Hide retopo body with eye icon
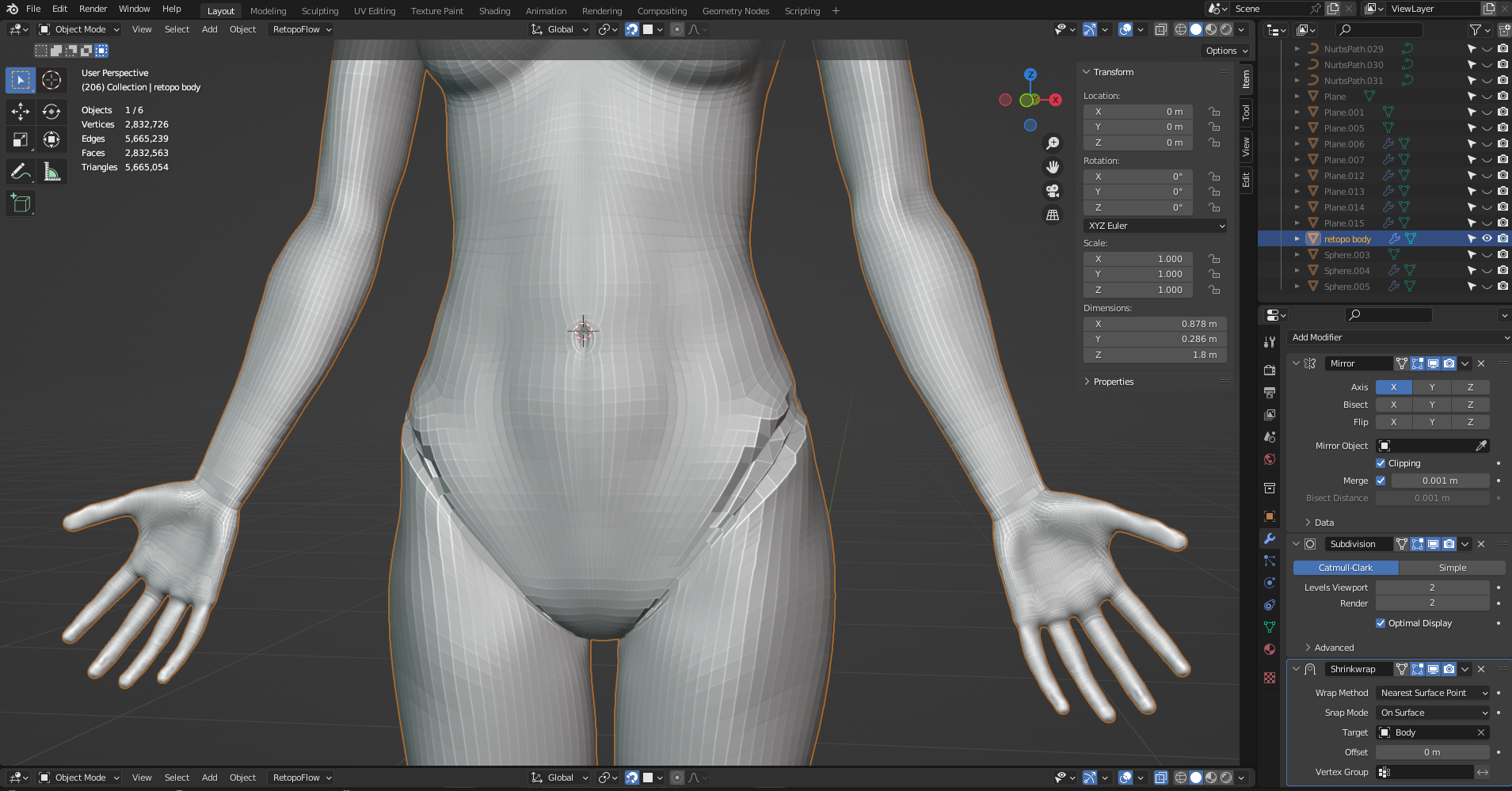Screen dimensions: 1512x791 pos(1487,238)
